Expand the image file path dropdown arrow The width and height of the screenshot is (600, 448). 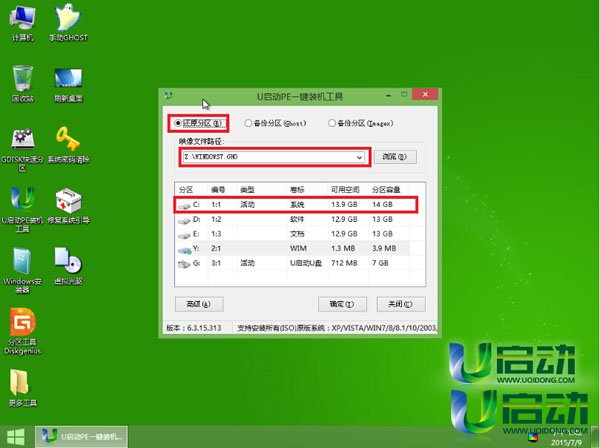tap(359, 157)
